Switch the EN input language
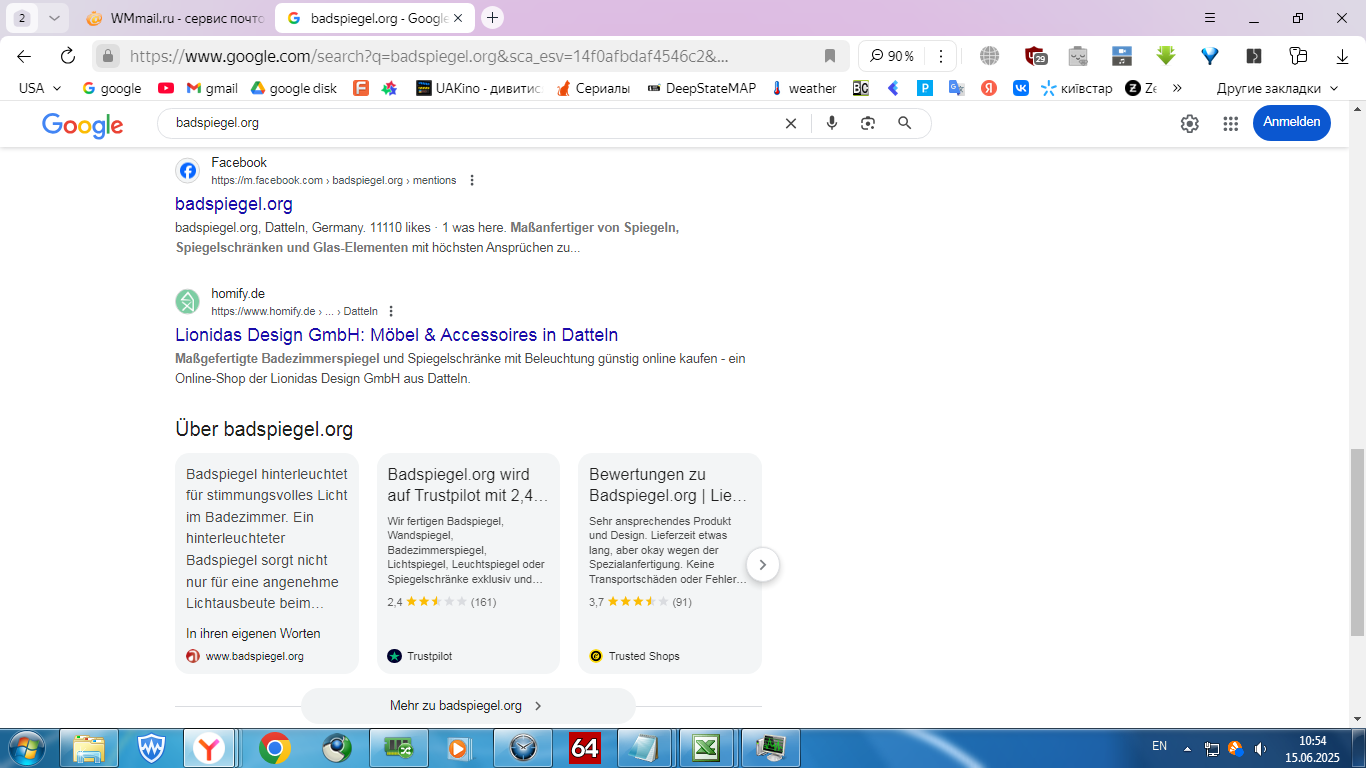This screenshot has width=1366, height=768. point(1159,746)
